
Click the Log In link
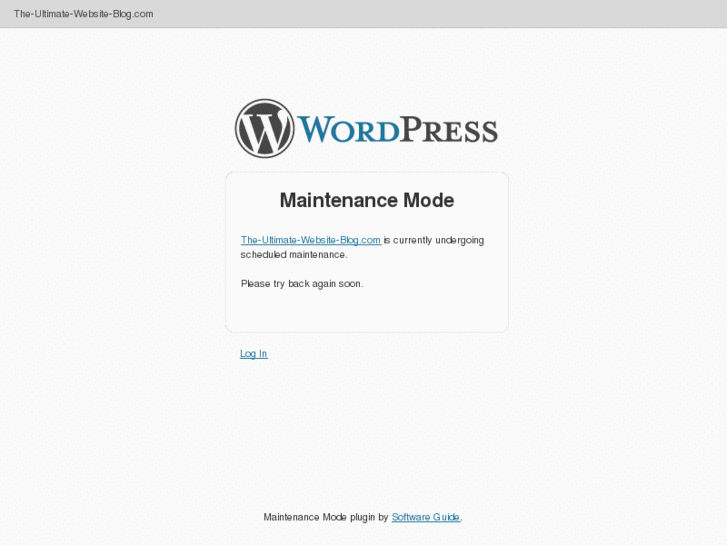[254, 354]
